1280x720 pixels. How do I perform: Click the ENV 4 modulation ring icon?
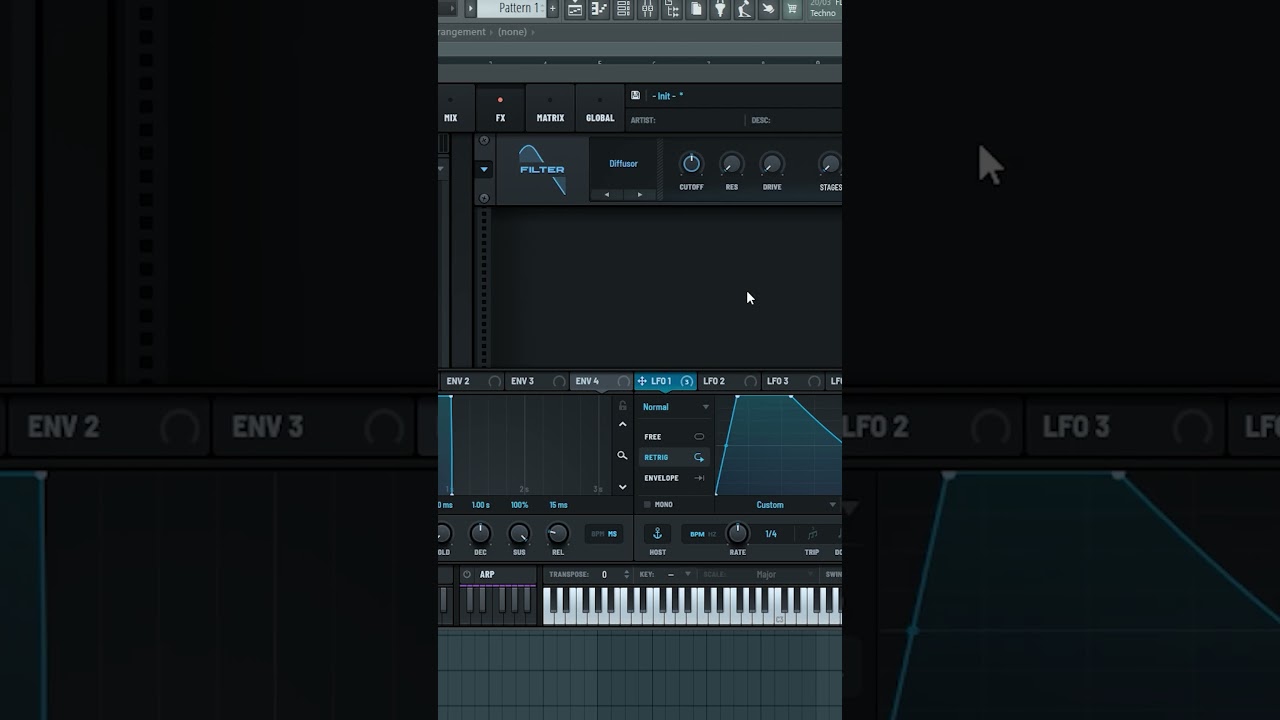623,381
